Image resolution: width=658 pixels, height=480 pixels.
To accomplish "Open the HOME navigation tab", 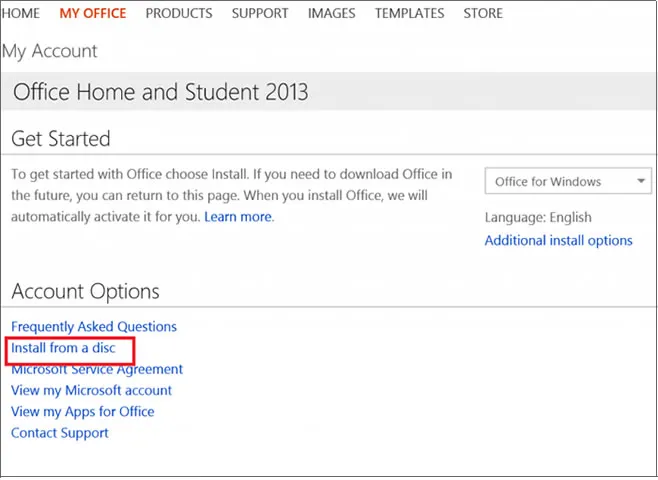I will coord(21,13).
